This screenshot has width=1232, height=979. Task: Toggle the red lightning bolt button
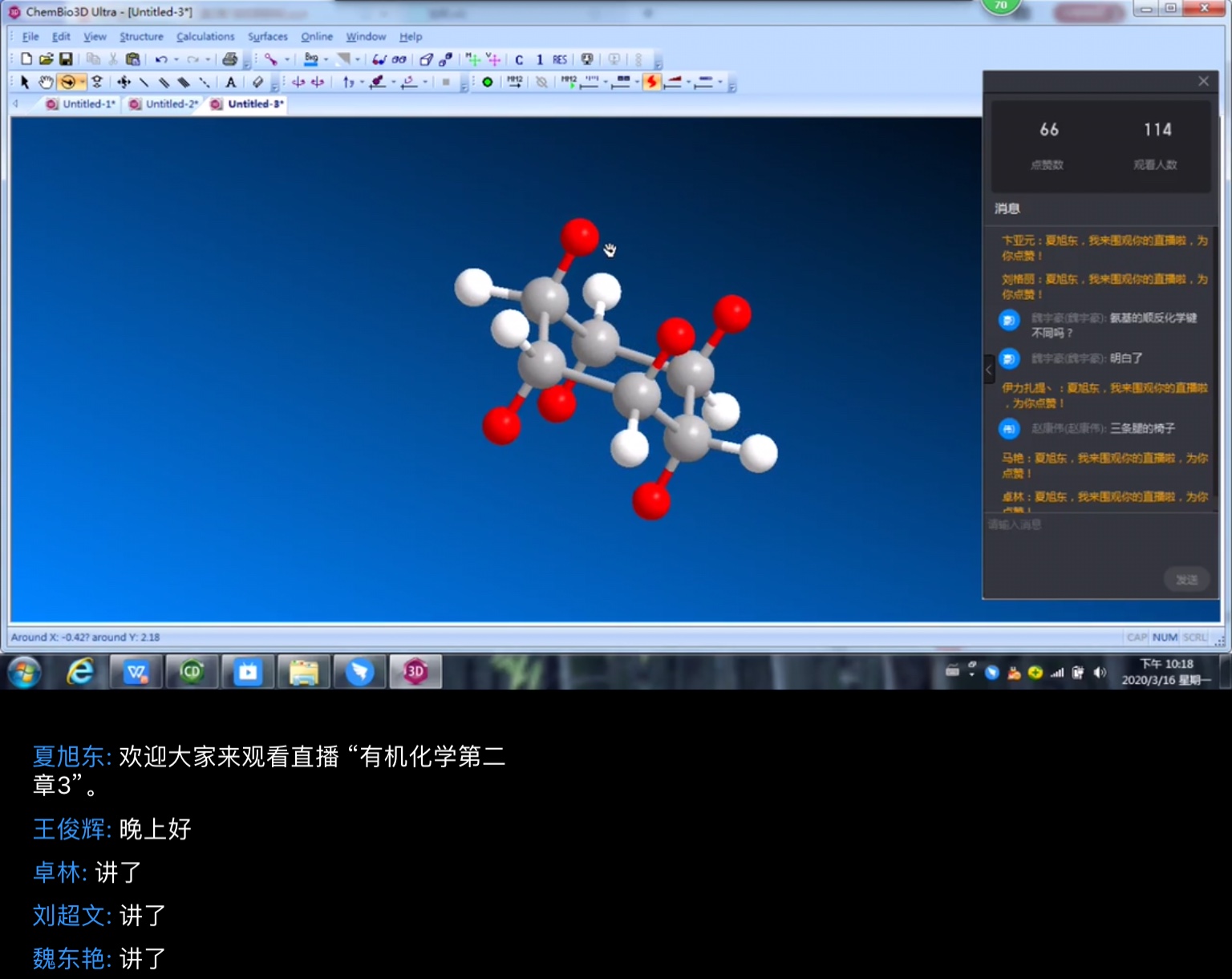click(651, 82)
